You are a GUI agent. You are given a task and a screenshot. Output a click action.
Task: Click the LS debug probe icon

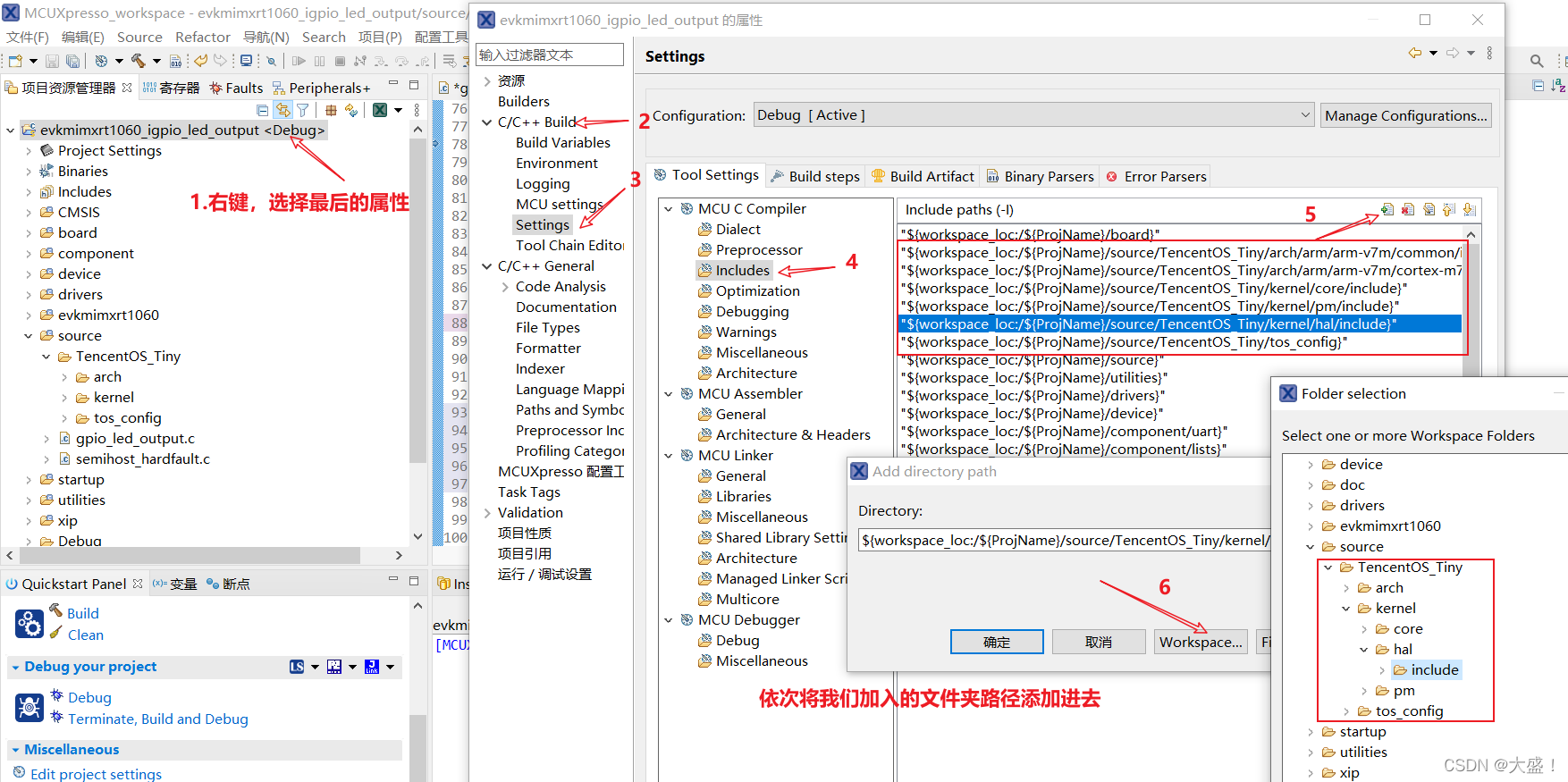pyautogui.click(x=297, y=667)
